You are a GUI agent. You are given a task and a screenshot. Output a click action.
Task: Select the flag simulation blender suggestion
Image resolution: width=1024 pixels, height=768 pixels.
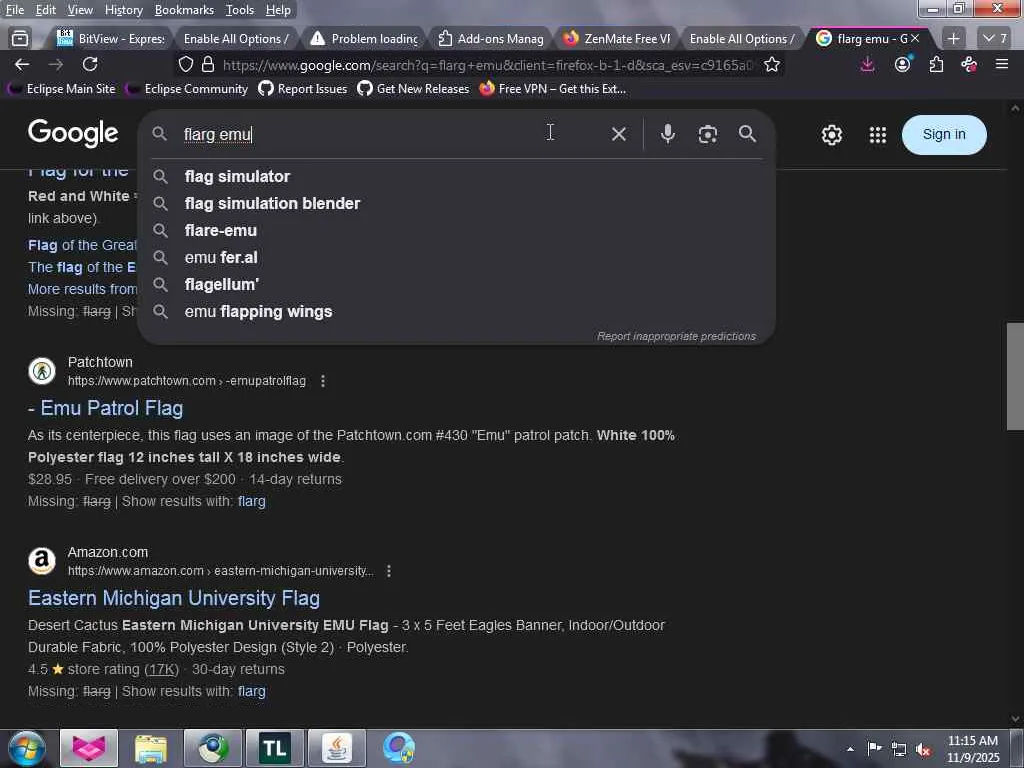pos(456,204)
